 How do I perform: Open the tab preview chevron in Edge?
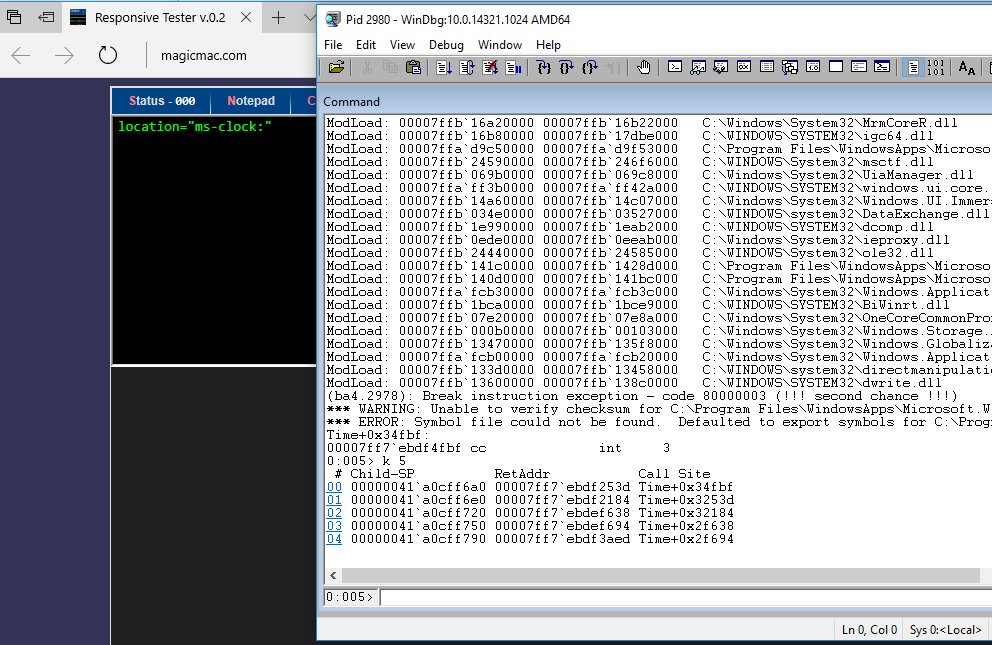[309, 18]
